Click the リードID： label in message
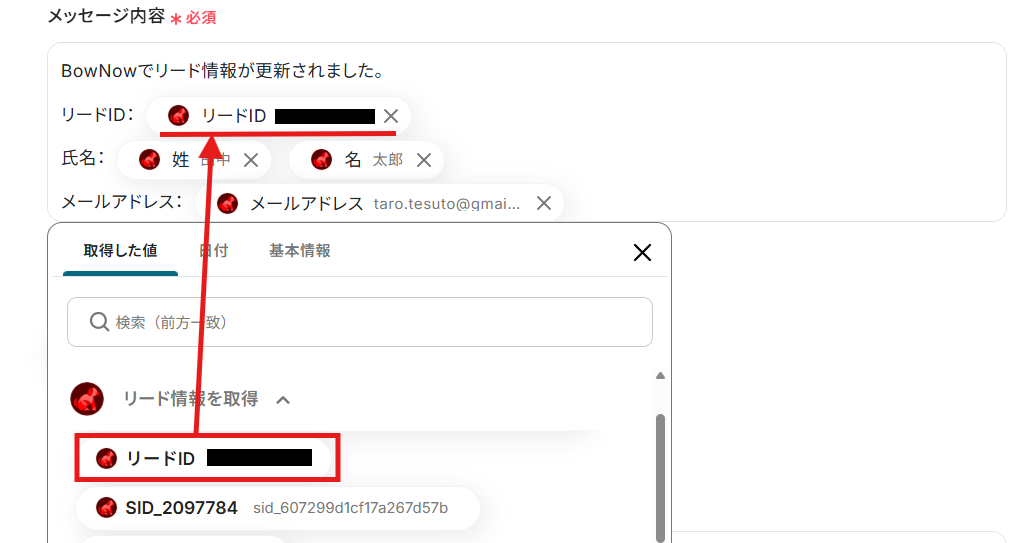 [97, 115]
